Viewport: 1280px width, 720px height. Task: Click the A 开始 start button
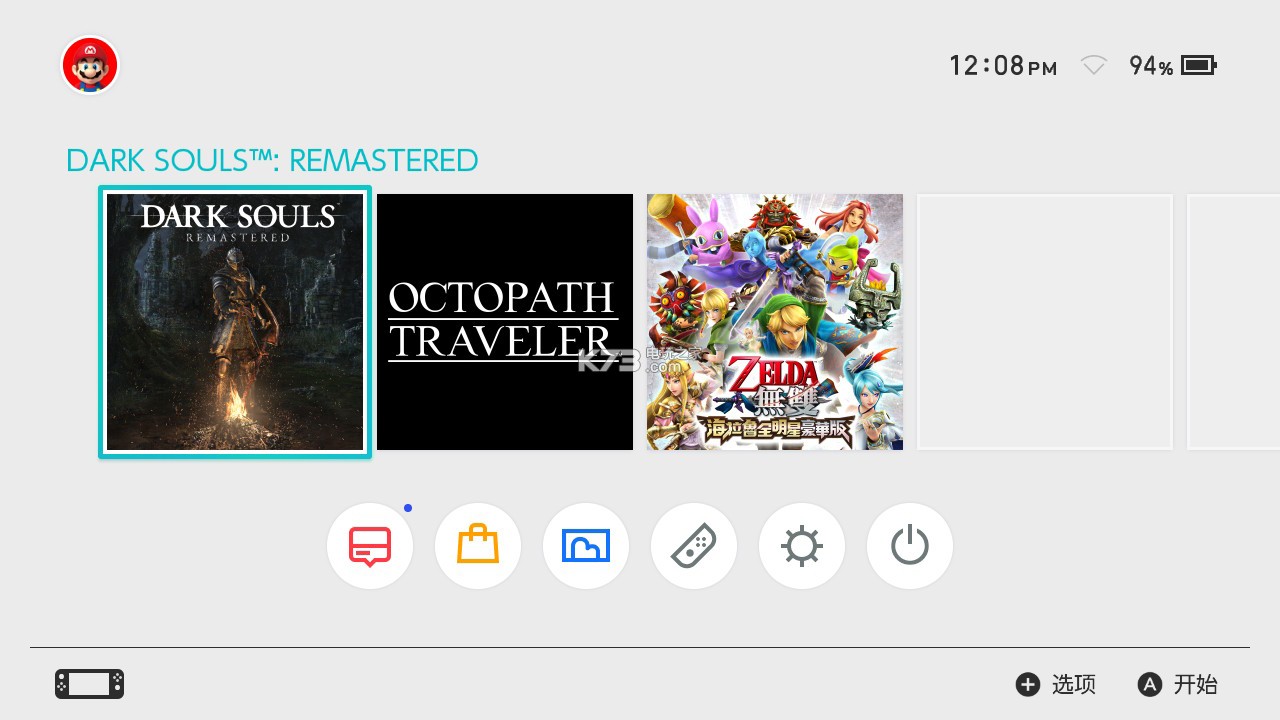pos(1178,684)
